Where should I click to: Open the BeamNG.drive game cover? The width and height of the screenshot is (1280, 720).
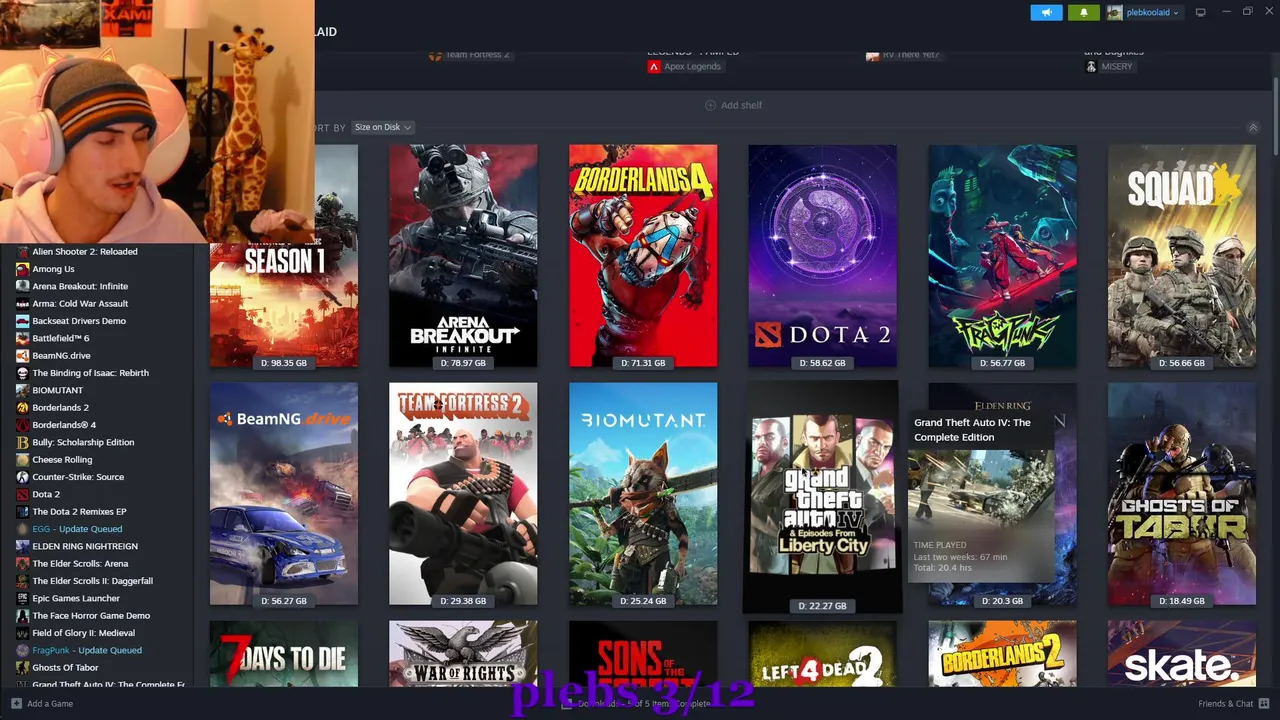point(284,493)
